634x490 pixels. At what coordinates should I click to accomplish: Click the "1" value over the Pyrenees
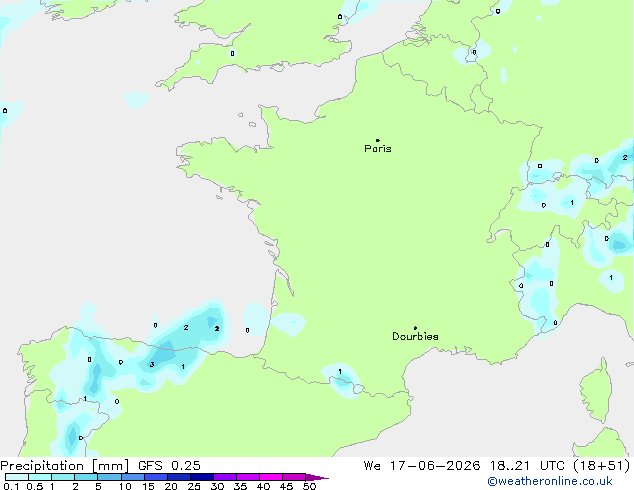[x=340, y=372]
